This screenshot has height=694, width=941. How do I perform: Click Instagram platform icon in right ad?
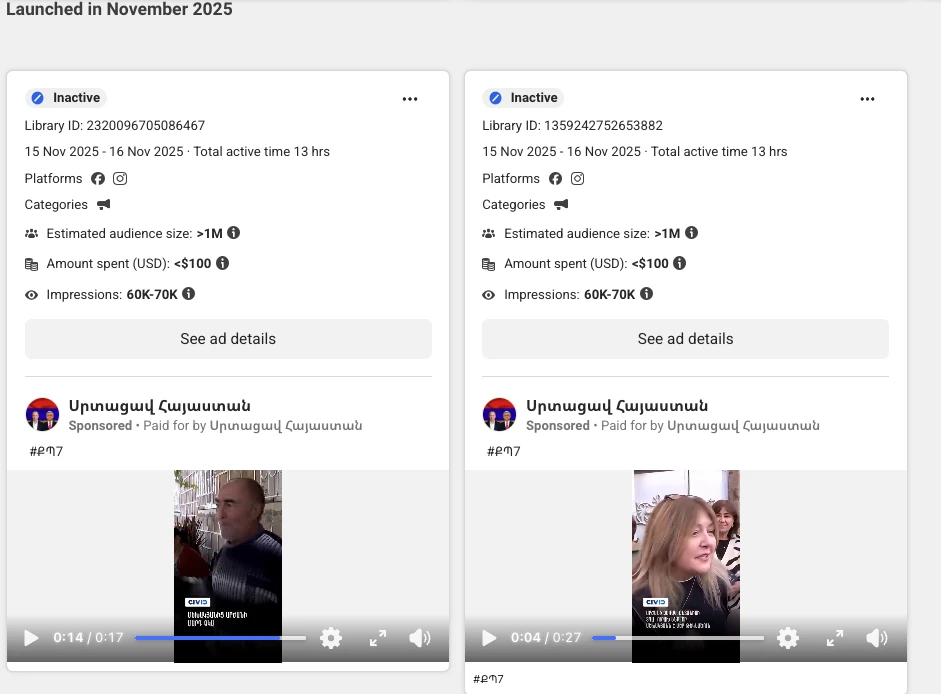point(577,179)
